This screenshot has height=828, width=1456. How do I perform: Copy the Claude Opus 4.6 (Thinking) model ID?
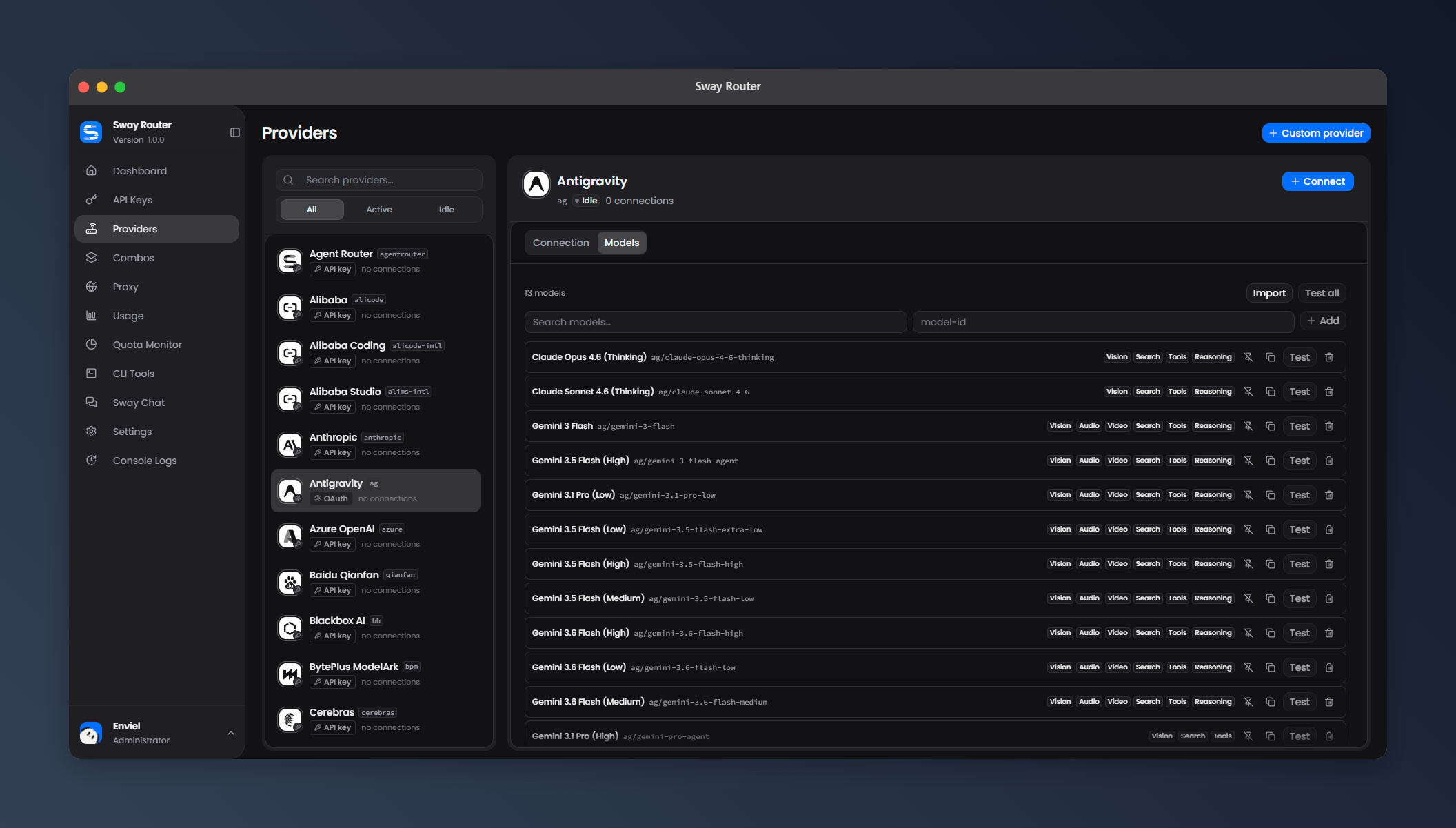(1271, 357)
